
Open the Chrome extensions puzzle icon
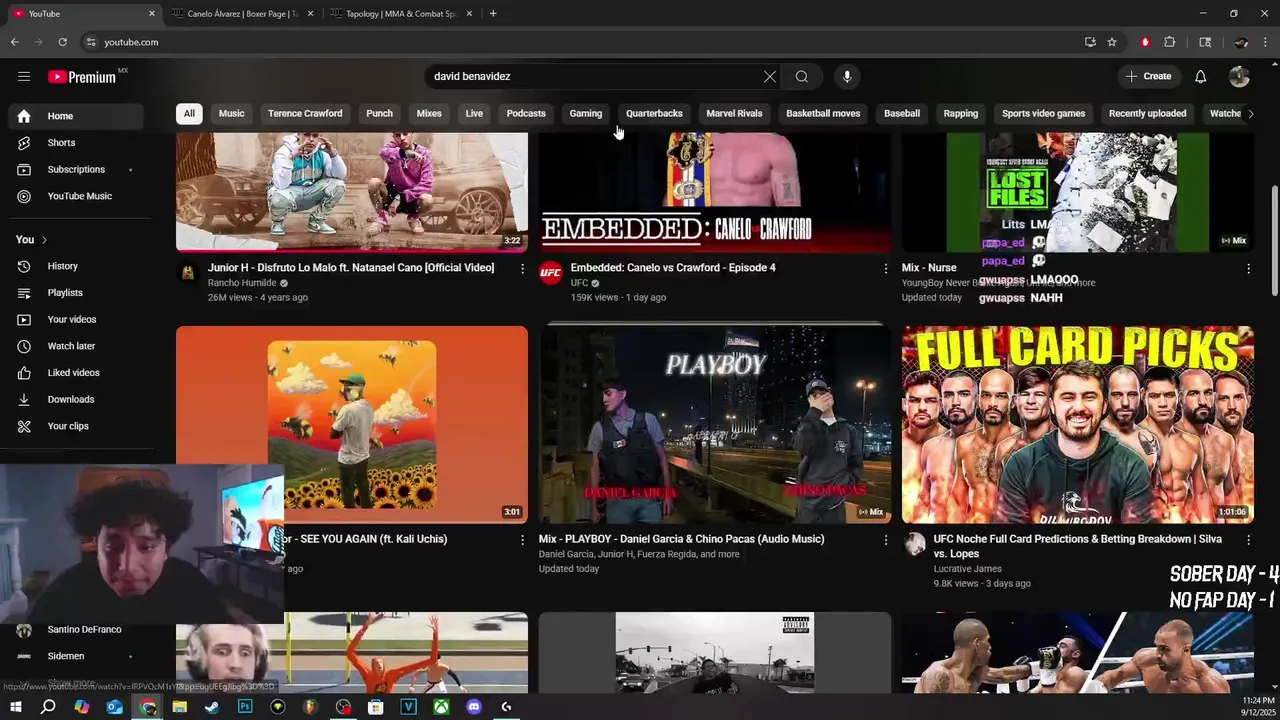point(1170,42)
